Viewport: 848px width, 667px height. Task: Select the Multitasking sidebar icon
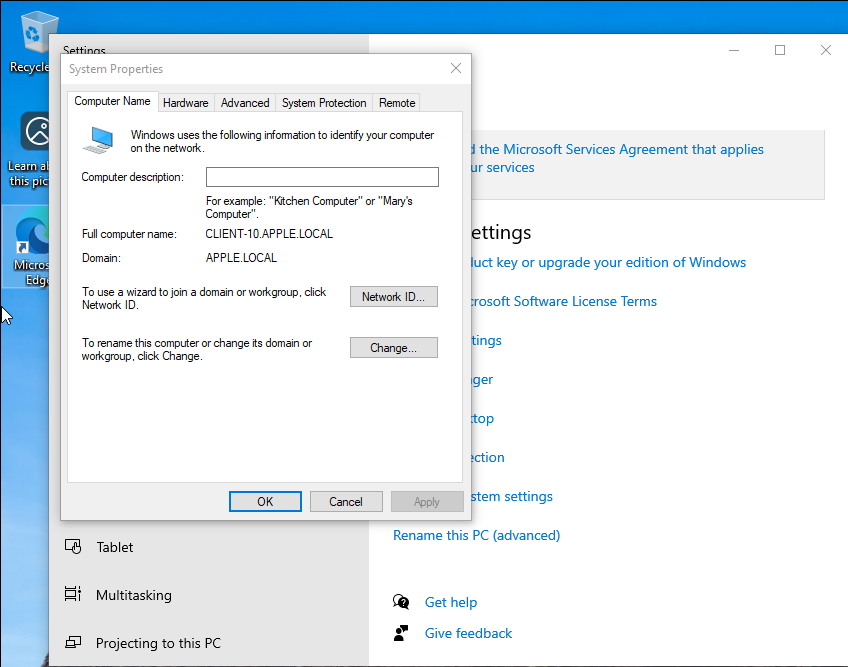73,594
